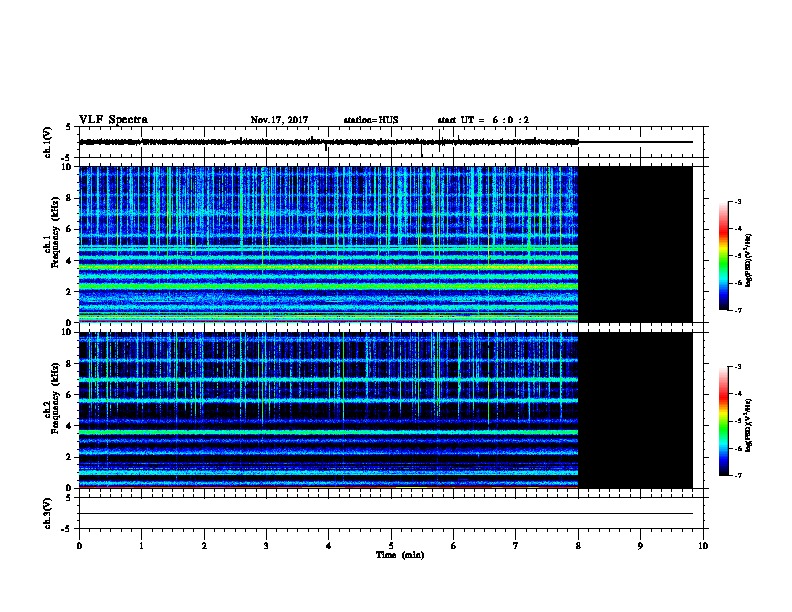
Task: Click the time axis tick label '5'
Action: click(x=391, y=545)
